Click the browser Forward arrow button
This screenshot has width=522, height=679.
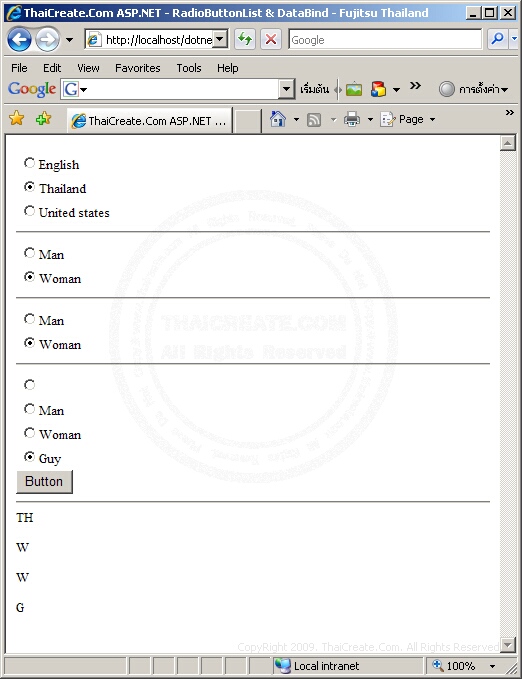(47, 40)
